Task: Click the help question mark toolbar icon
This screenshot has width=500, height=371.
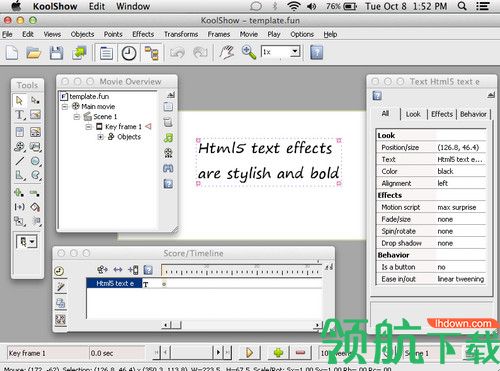Action: click(x=317, y=53)
